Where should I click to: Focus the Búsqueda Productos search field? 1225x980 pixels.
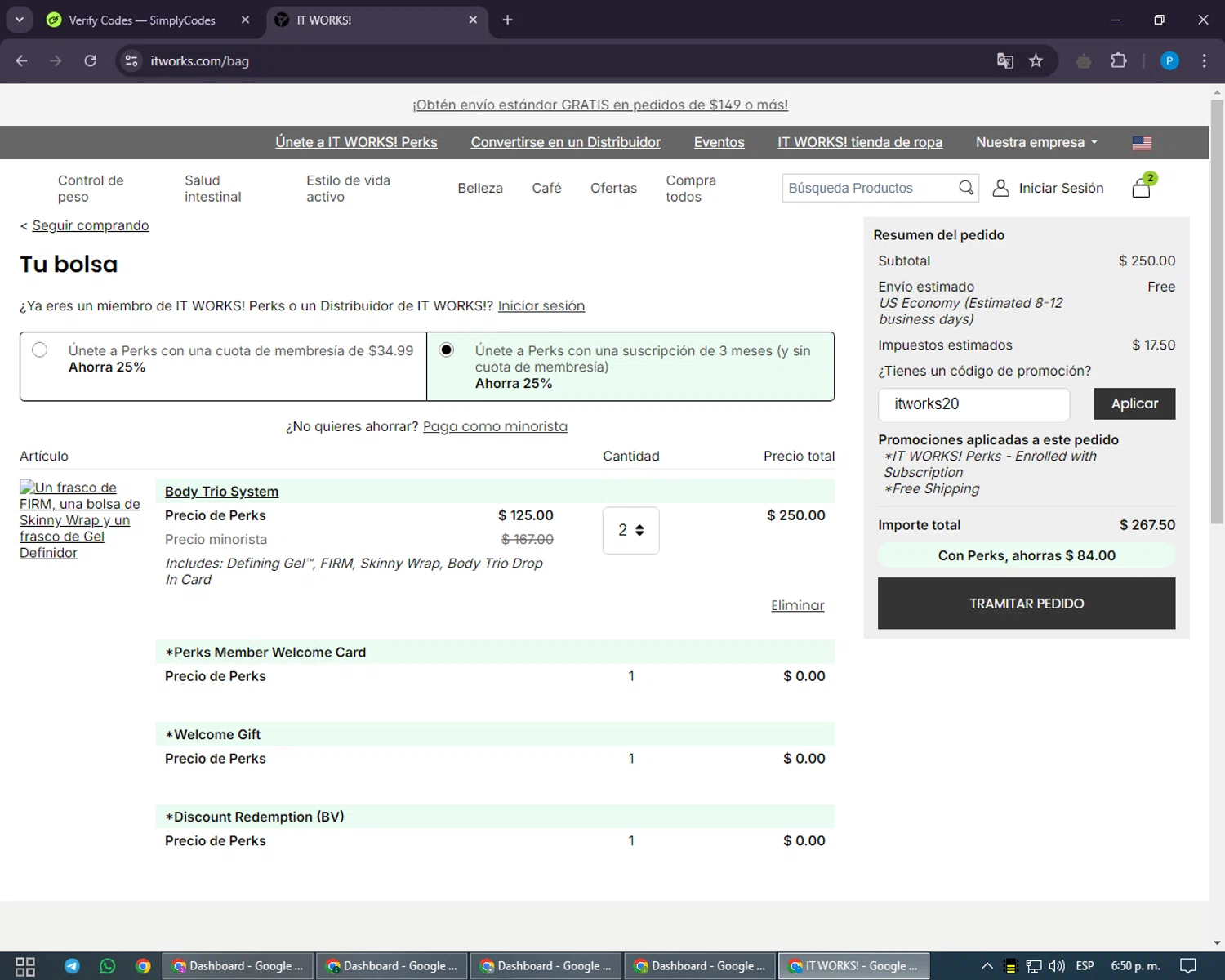click(x=871, y=188)
